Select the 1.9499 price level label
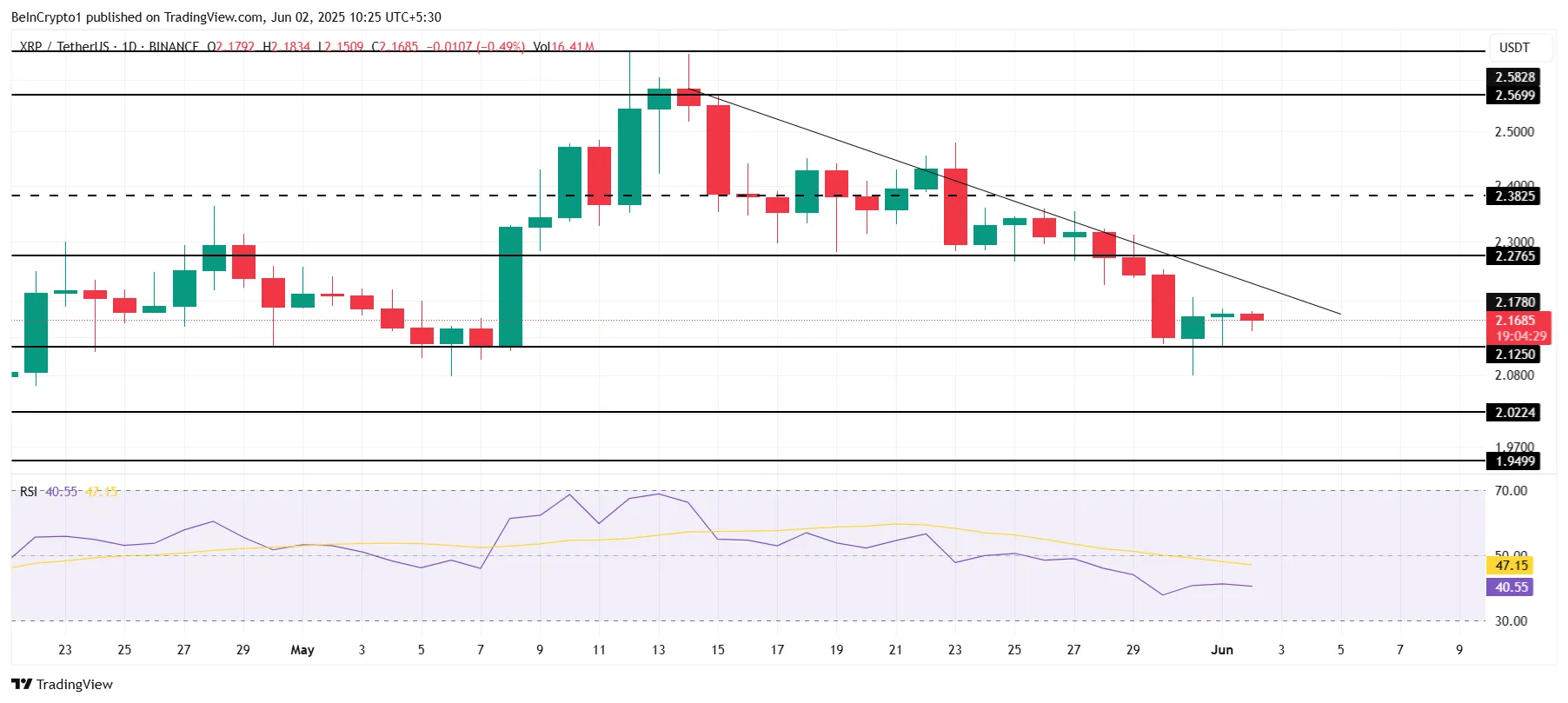 [1514, 461]
